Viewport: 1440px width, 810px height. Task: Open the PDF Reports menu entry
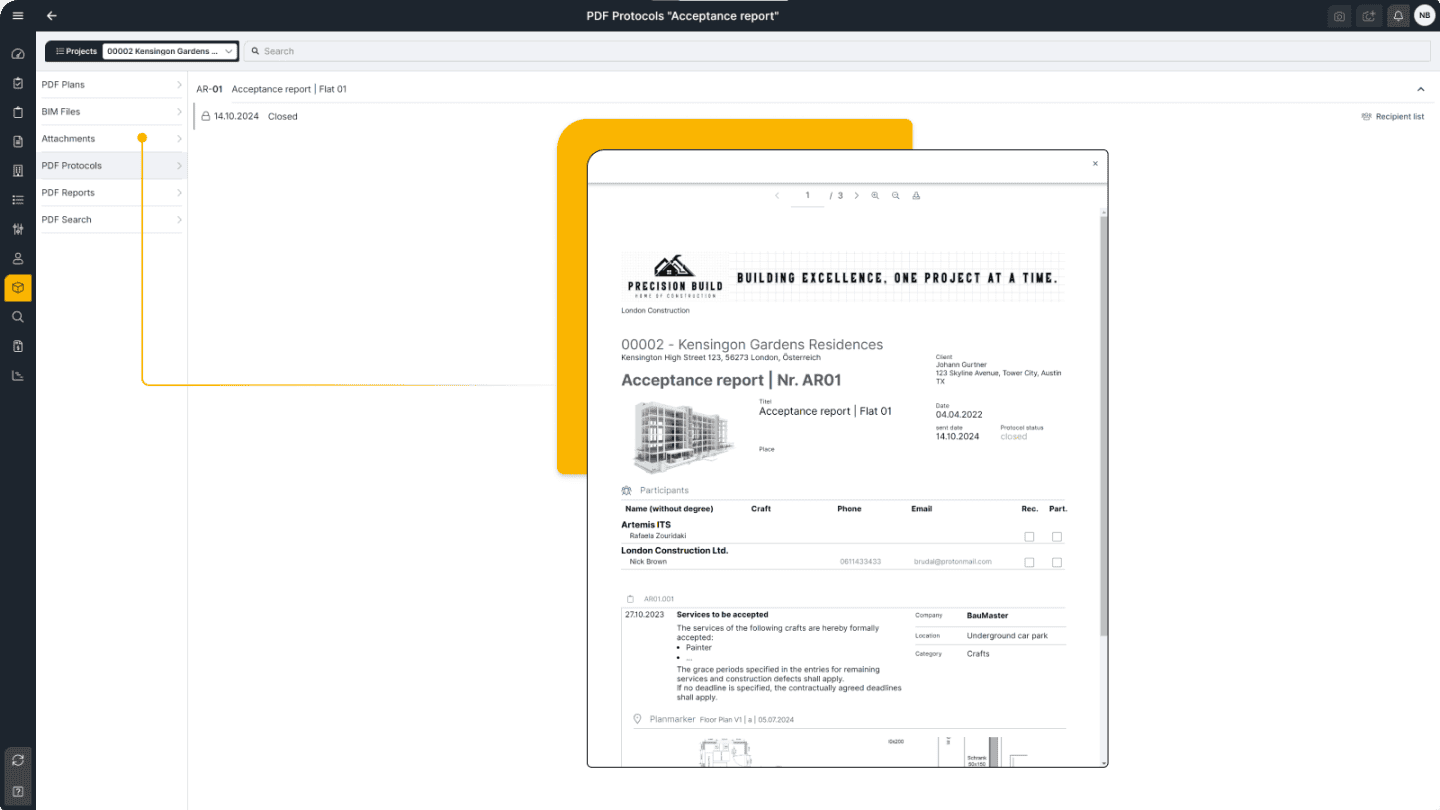coord(110,192)
